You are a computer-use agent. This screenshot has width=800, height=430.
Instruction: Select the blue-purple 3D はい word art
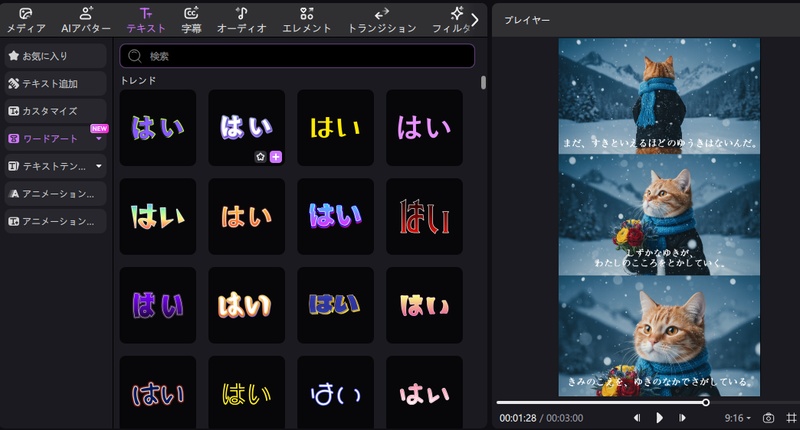coord(335,216)
